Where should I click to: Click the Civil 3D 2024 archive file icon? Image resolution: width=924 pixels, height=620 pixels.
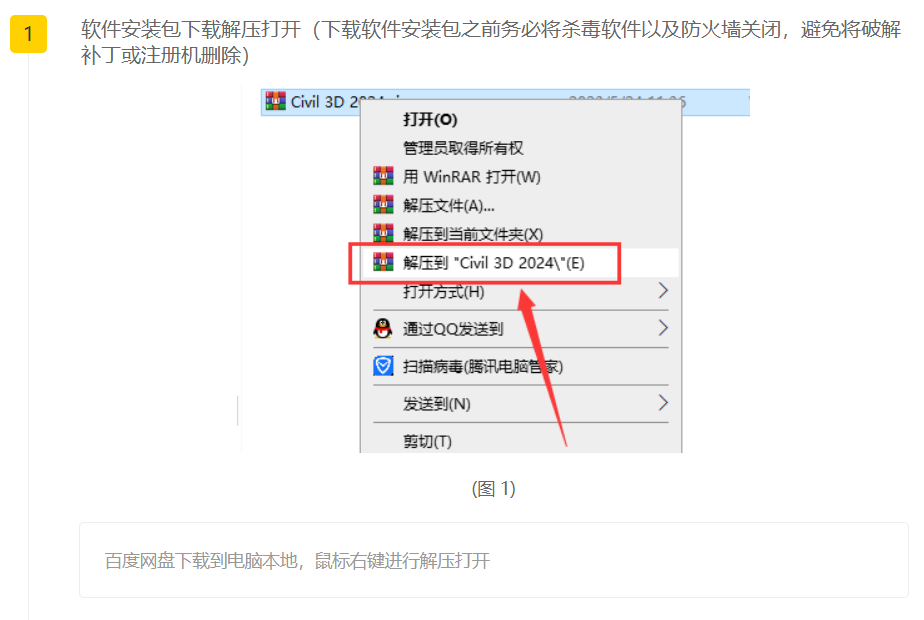click(275, 101)
